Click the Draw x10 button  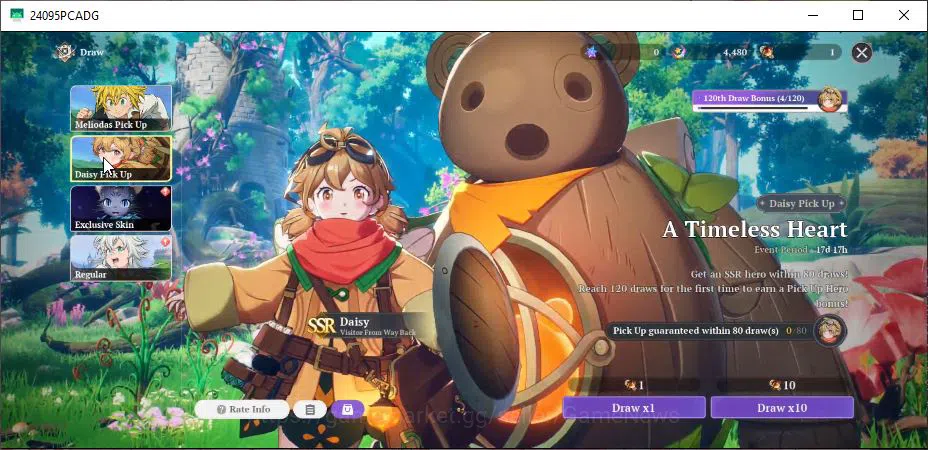point(782,407)
